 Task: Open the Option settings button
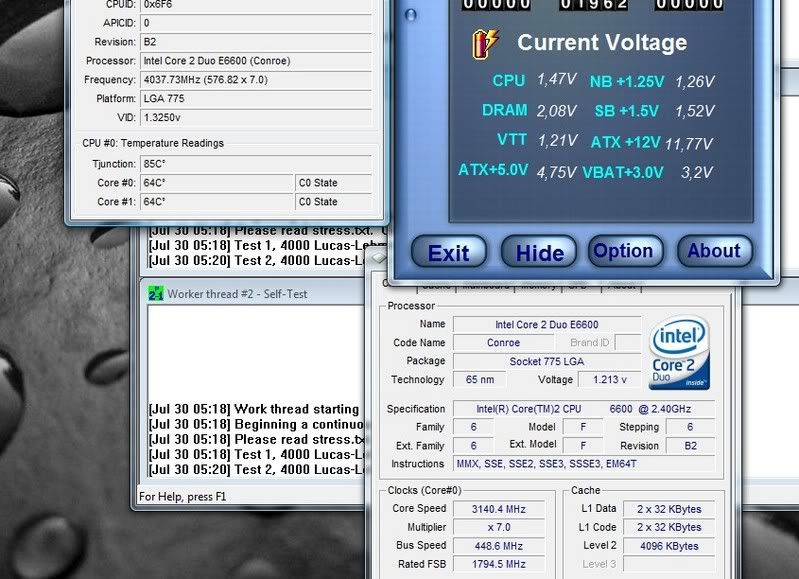point(623,251)
